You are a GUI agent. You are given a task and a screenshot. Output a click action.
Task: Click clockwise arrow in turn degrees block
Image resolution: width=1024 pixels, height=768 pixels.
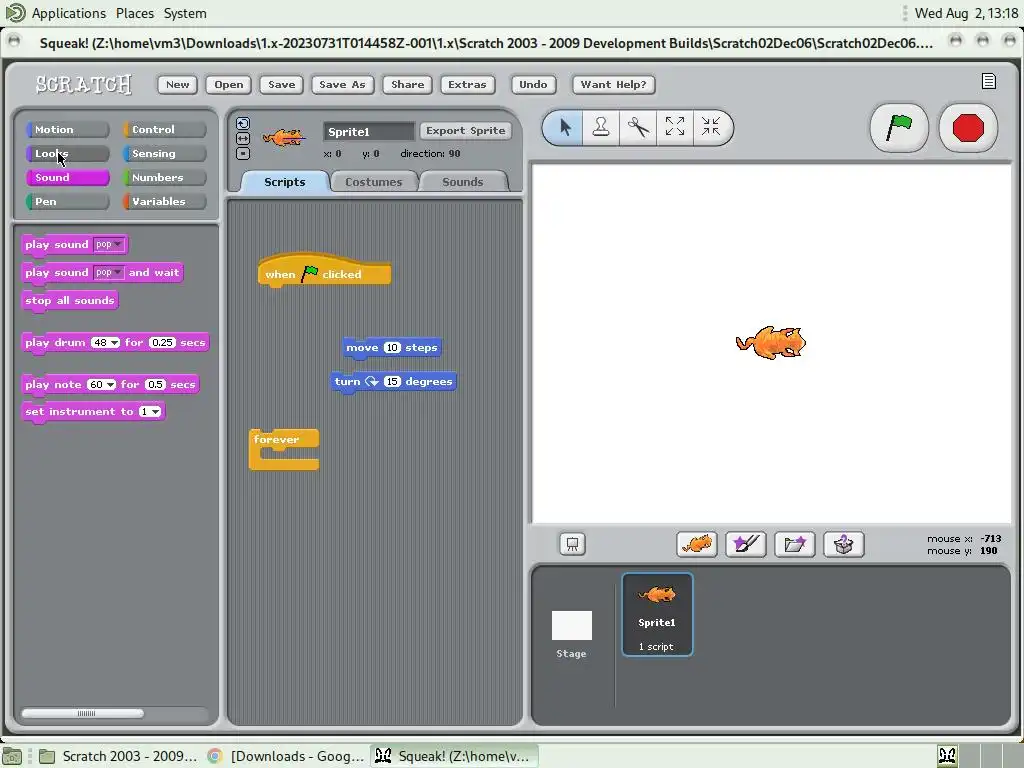pos(372,381)
